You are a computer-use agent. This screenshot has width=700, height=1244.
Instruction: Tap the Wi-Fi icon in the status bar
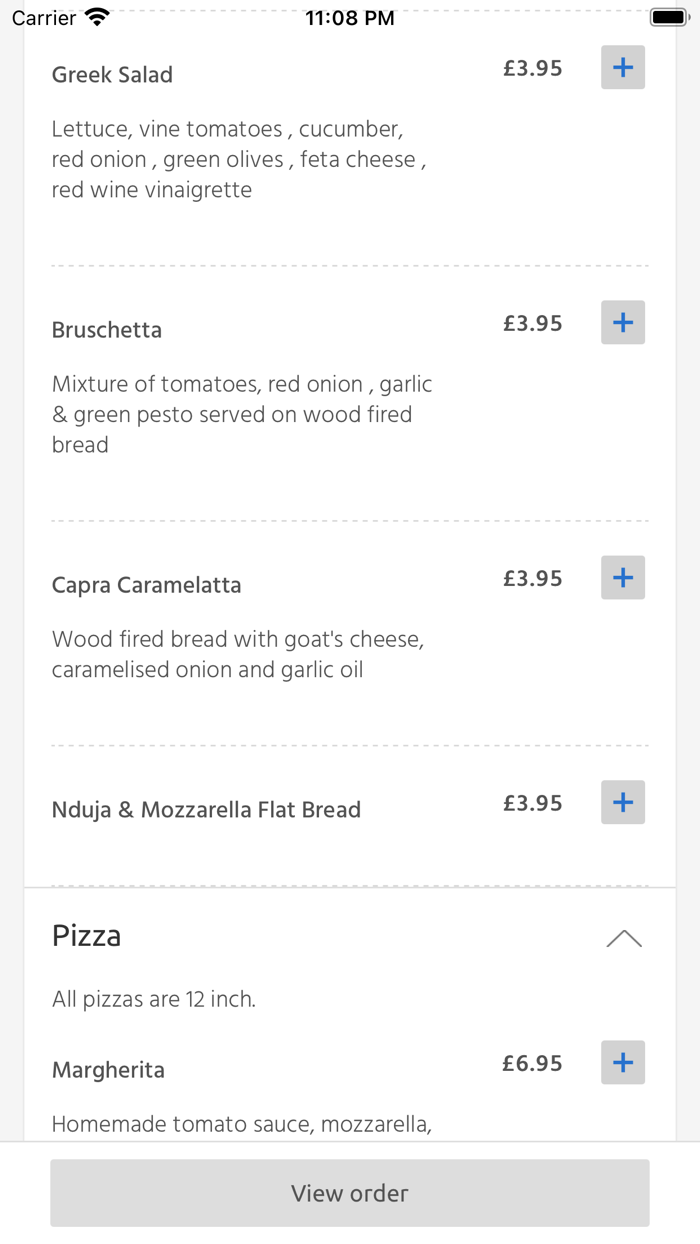[95, 15]
